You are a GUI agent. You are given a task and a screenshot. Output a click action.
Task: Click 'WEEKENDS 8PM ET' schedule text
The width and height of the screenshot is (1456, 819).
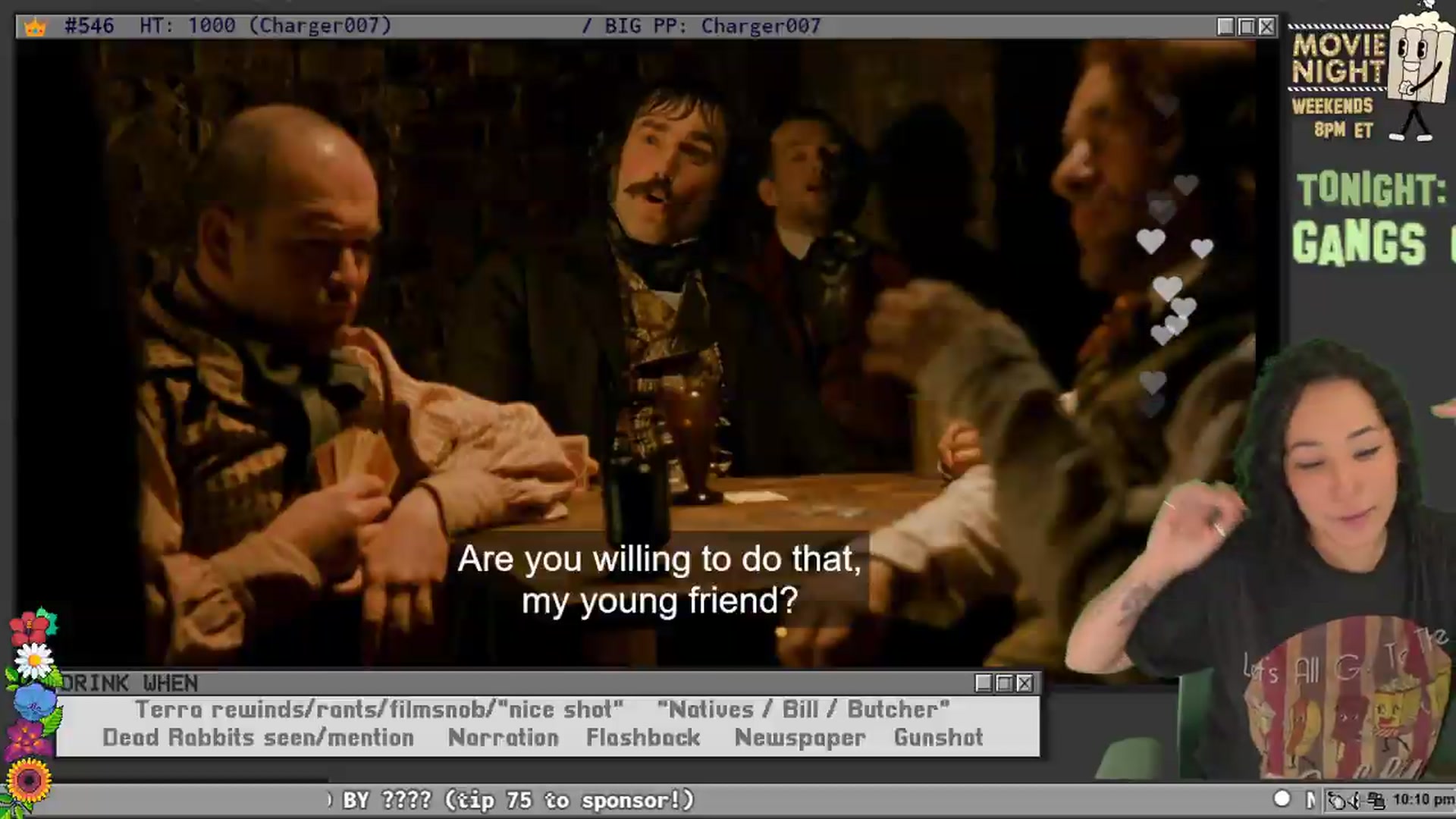[x=1333, y=118]
